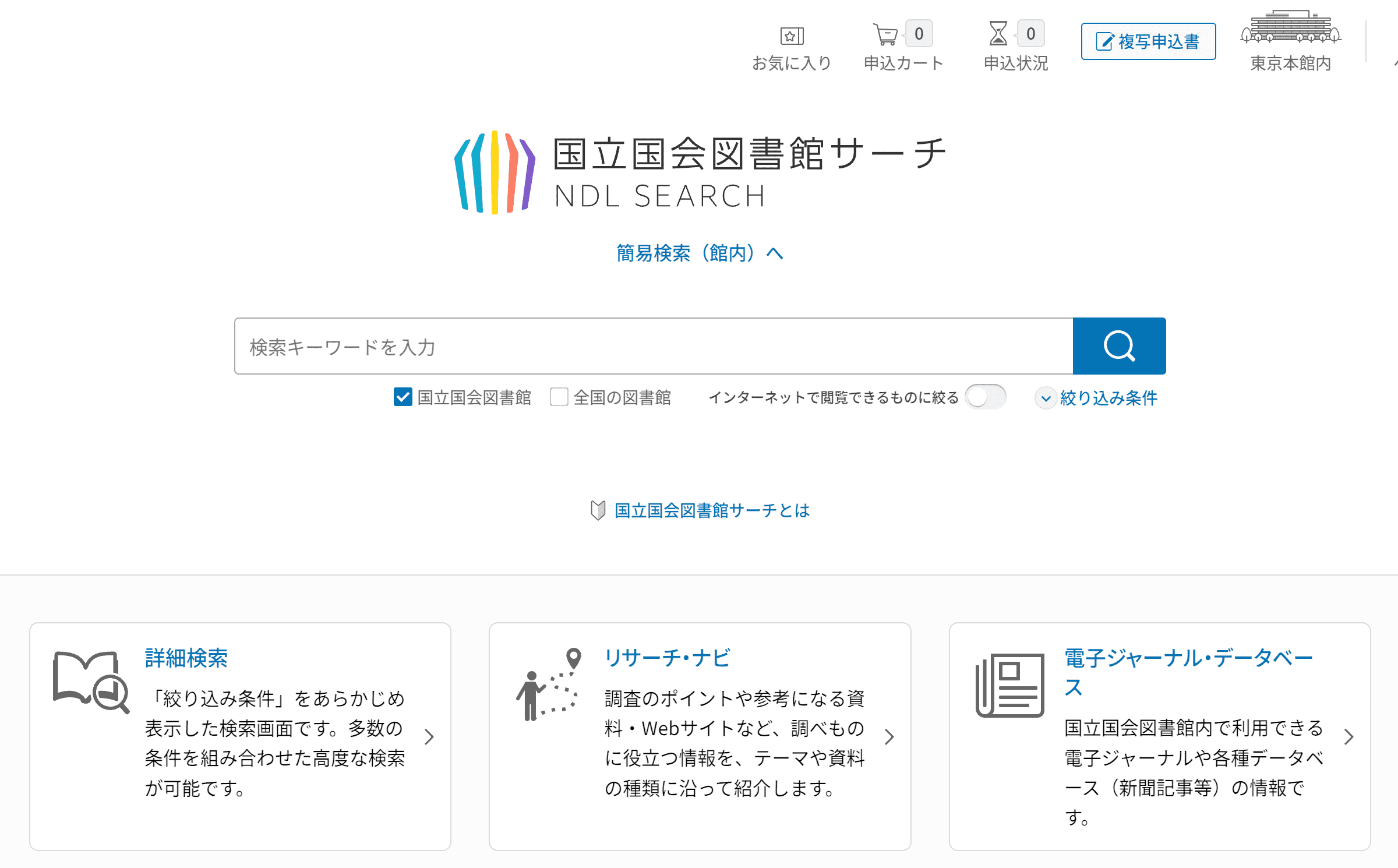Collapse the 簡易検索（館内） chevron
1398x868 pixels.
pyautogui.click(x=775, y=253)
